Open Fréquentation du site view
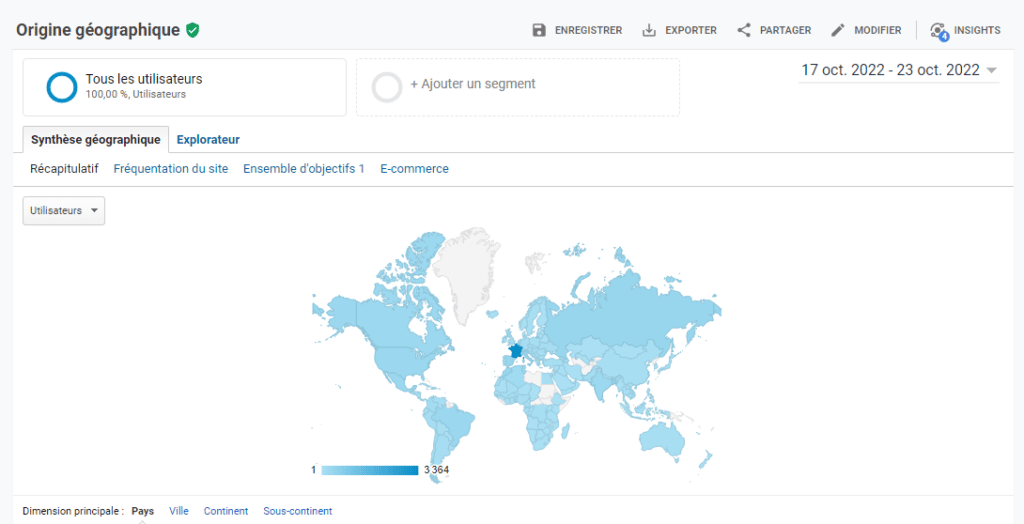Screen dimensions: 1024x524 [170, 169]
